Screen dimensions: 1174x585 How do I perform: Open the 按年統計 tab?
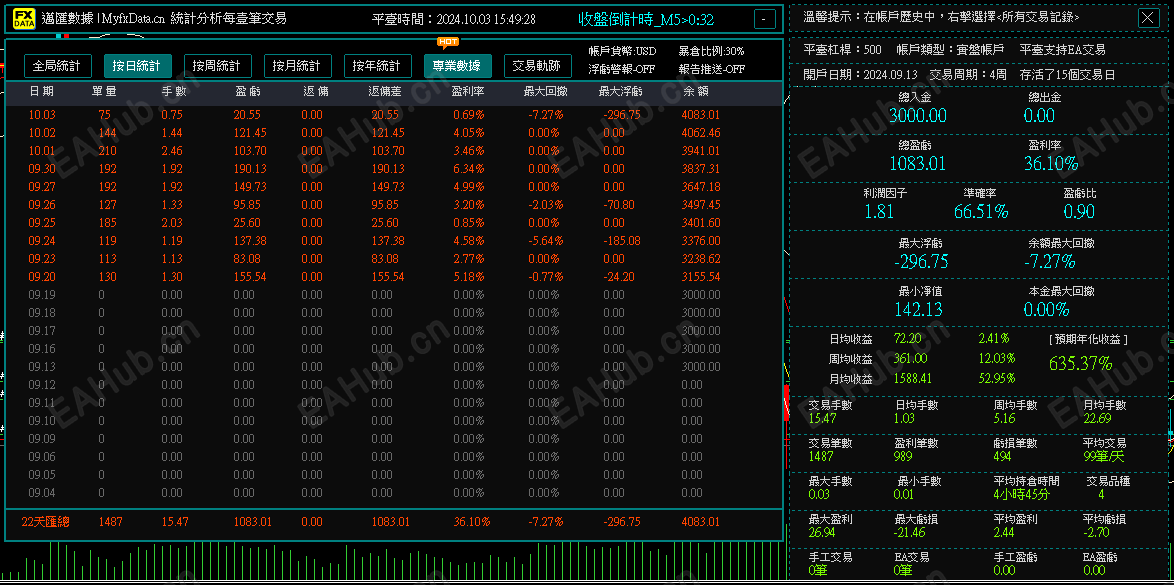(377, 66)
